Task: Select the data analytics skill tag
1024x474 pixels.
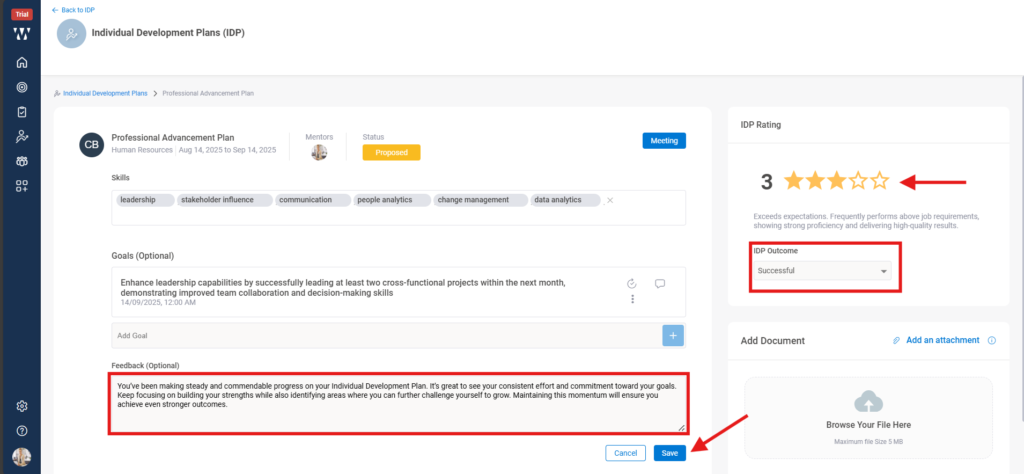Action: (x=566, y=200)
